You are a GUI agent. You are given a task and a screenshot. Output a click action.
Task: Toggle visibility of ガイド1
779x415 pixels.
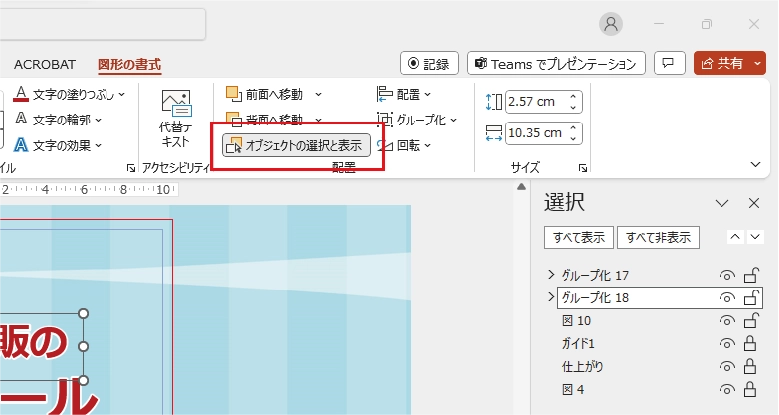[x=727, y=343]
